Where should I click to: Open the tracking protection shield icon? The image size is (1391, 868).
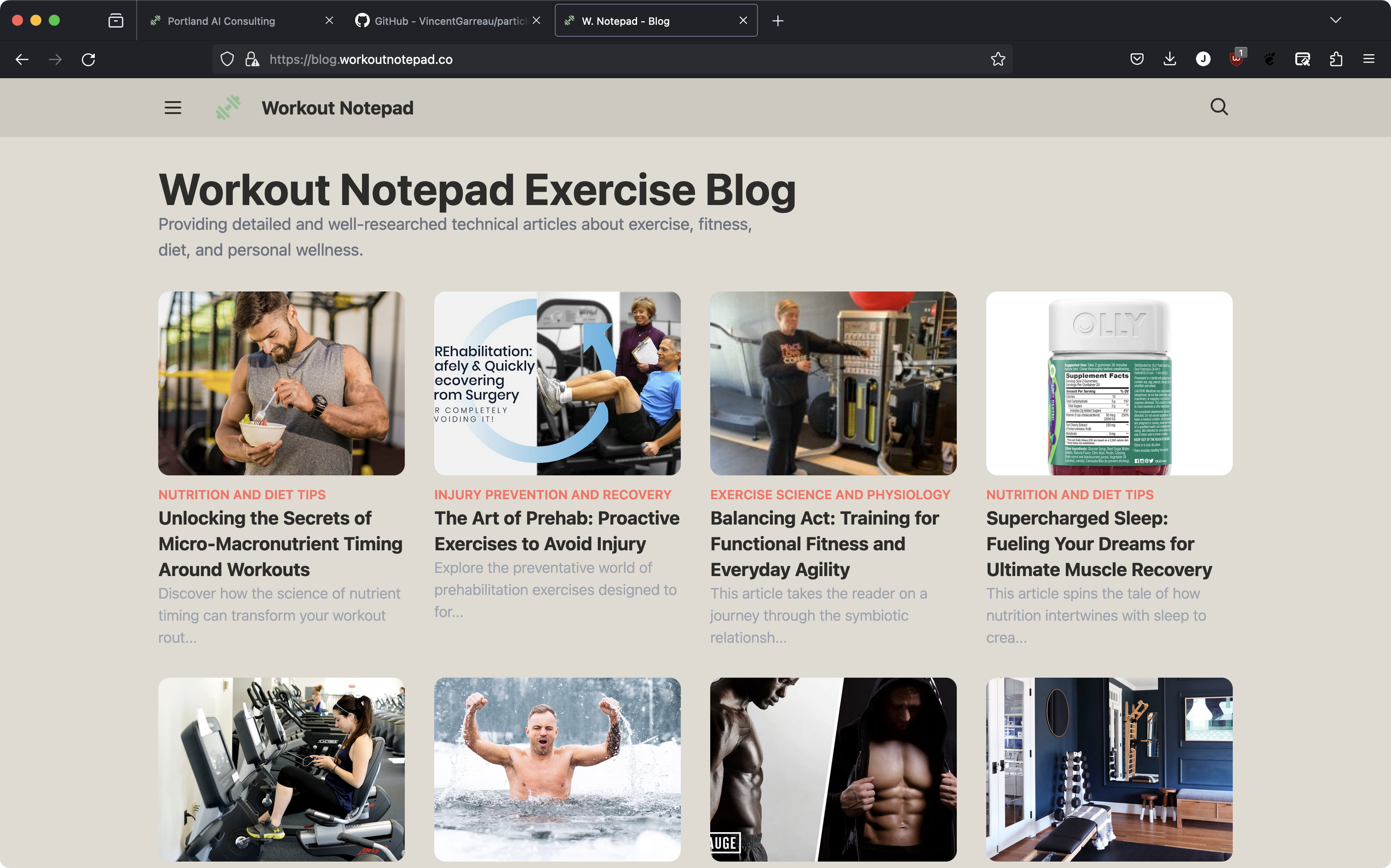pyautogui.click(x=227, y=59)
